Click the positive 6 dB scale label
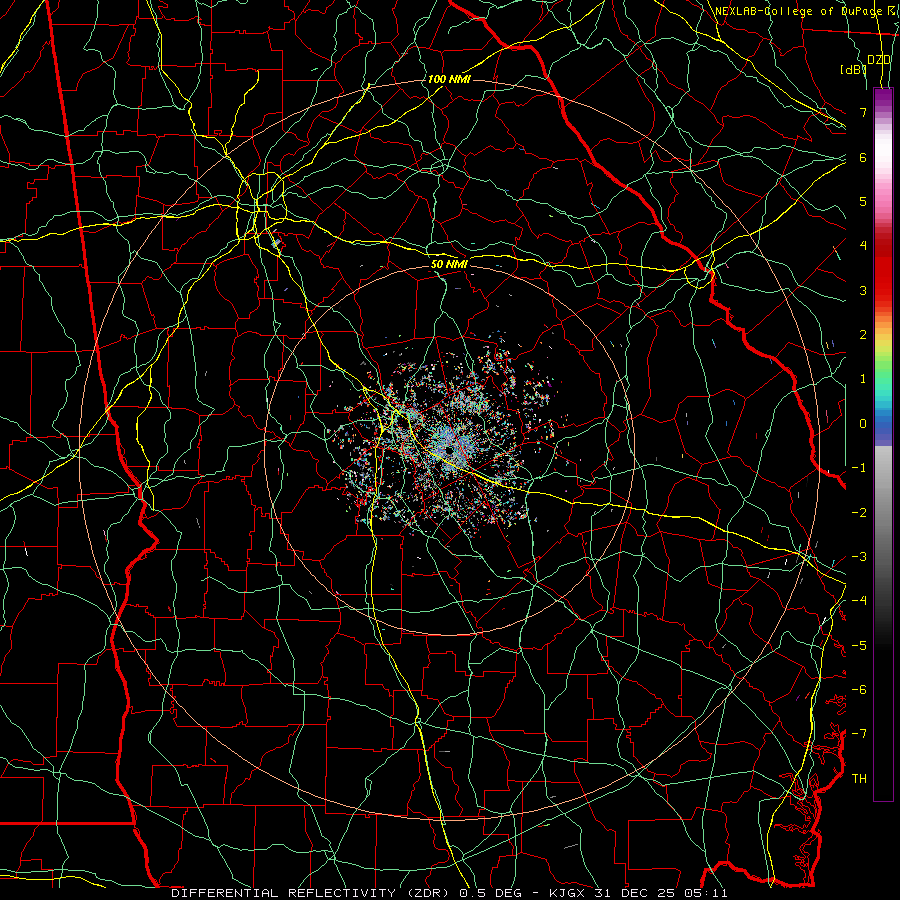This screenshot has height=900, width=900. (x=863, y=157)
